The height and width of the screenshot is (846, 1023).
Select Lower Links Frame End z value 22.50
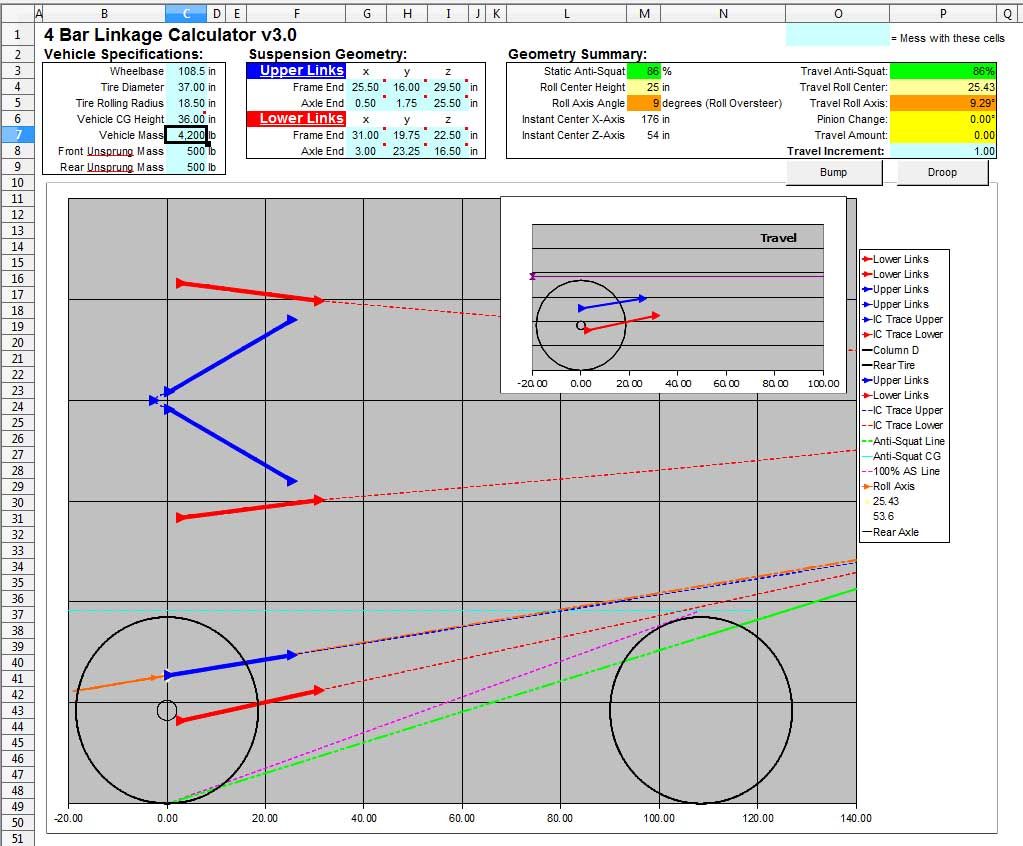448,135
